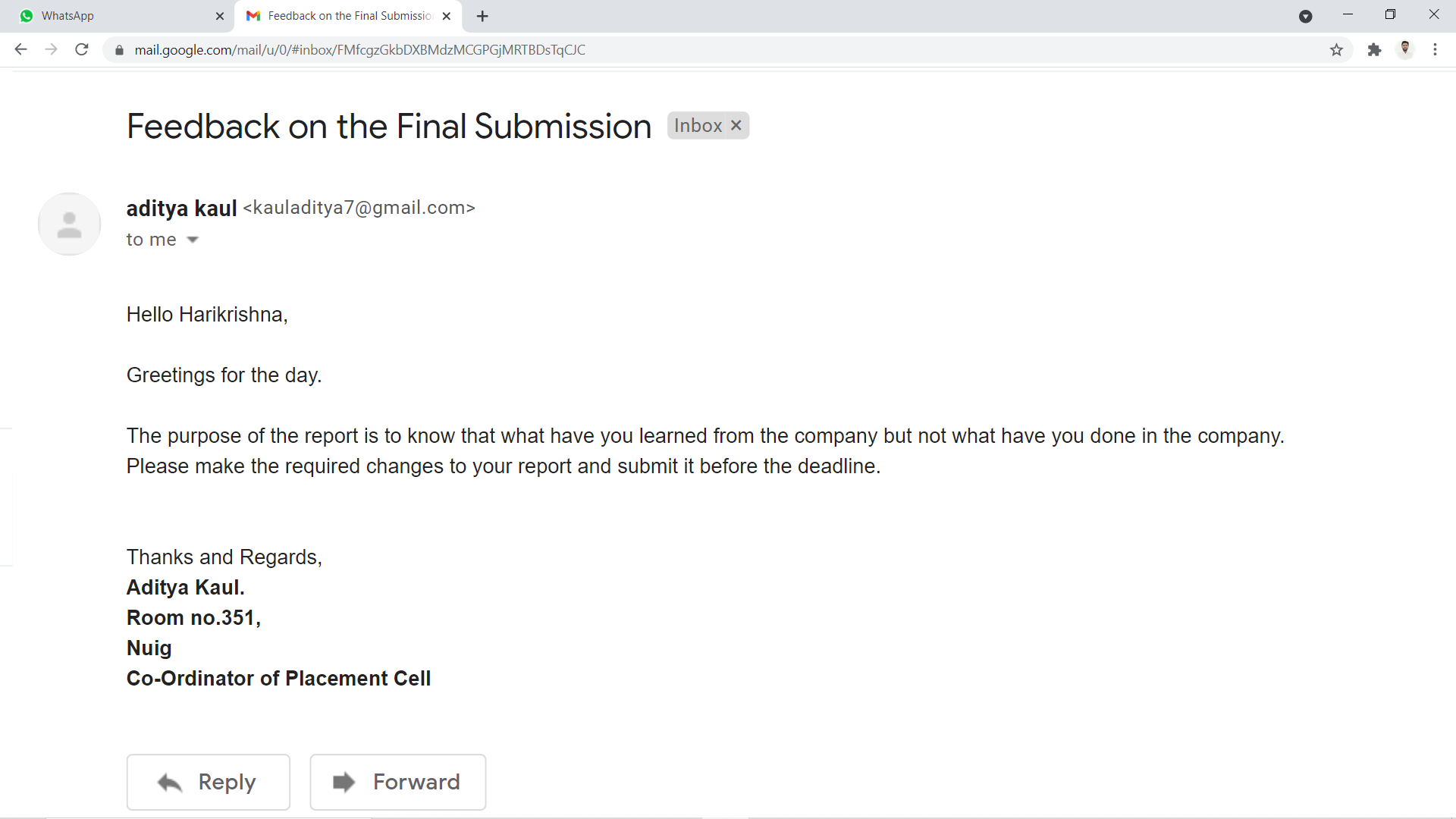Reload the Gmail page
The width and height of the screenshot is (1456, 819).
[82, 50]
